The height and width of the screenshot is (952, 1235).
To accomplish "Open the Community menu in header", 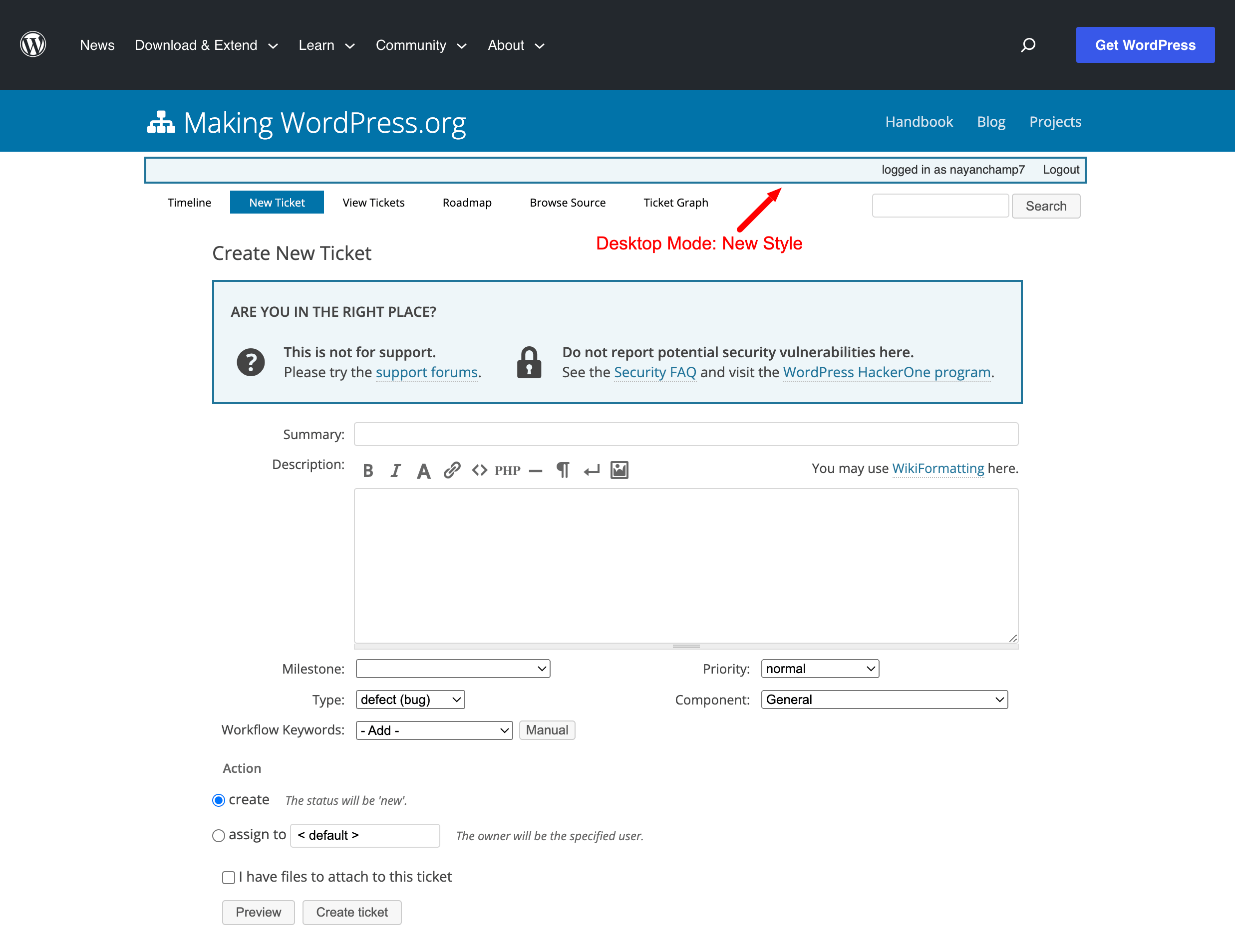I will 421,45.
